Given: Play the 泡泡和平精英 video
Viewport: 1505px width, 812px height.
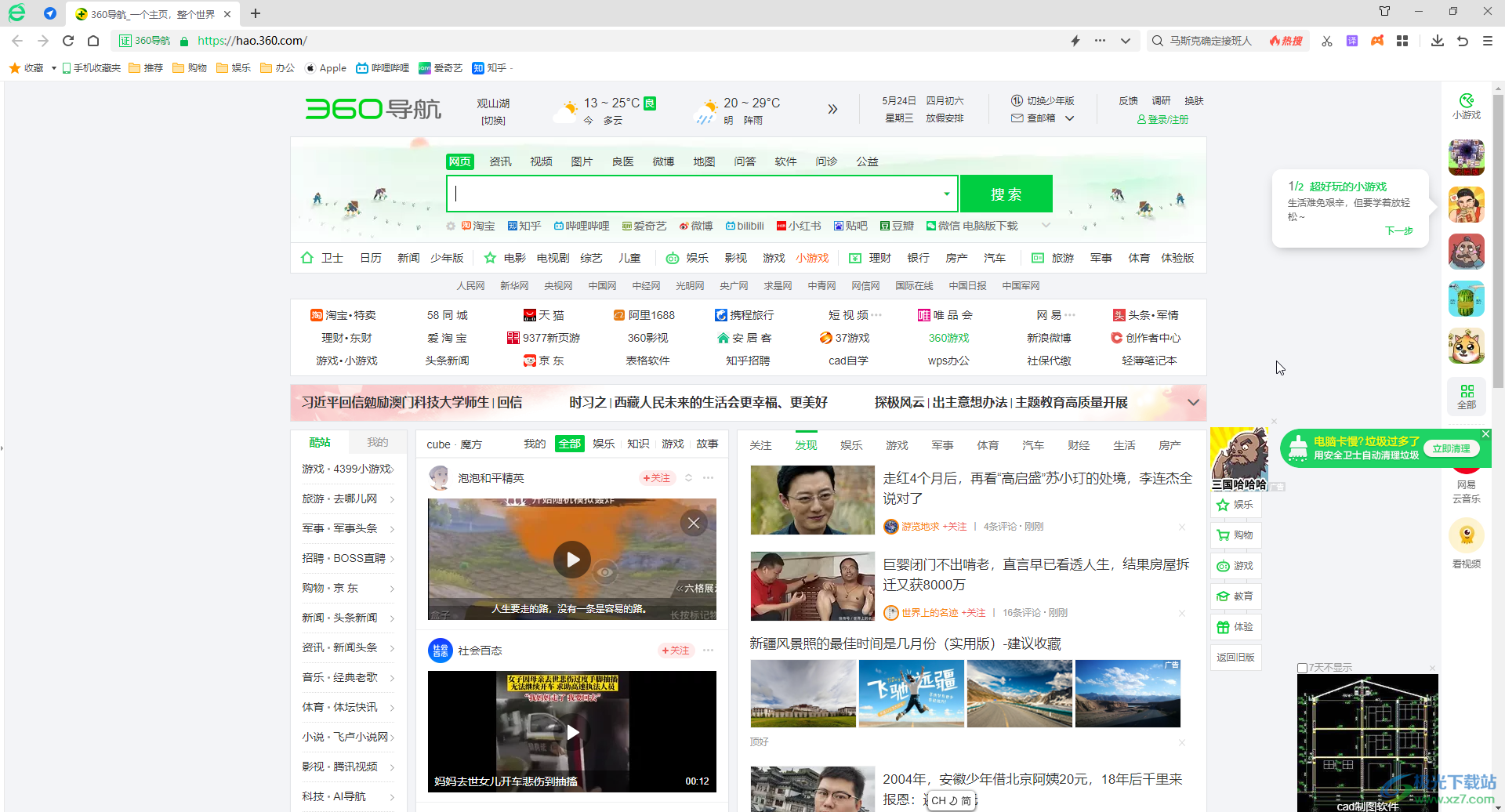Looking at the screenshot, I should 572,560.
